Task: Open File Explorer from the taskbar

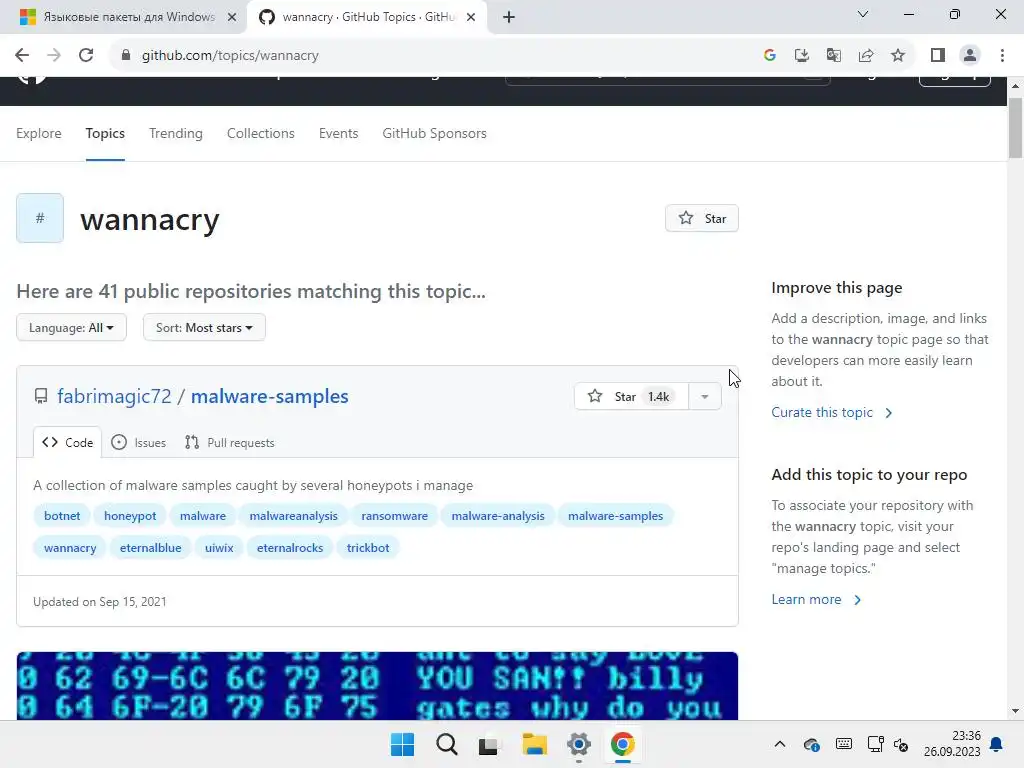Action: (x=534, y=744)
